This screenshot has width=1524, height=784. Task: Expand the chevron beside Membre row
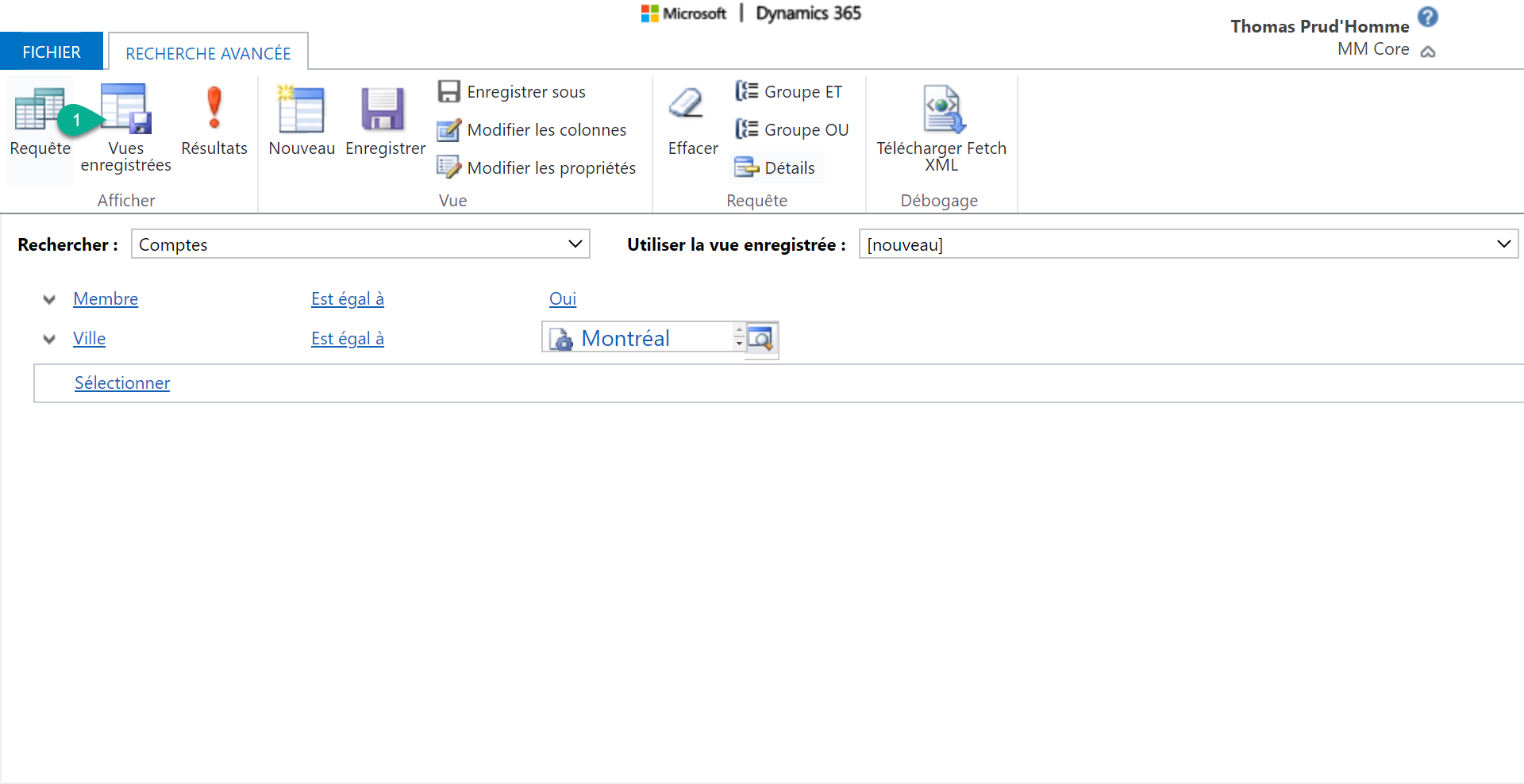(x=49, y=300)
